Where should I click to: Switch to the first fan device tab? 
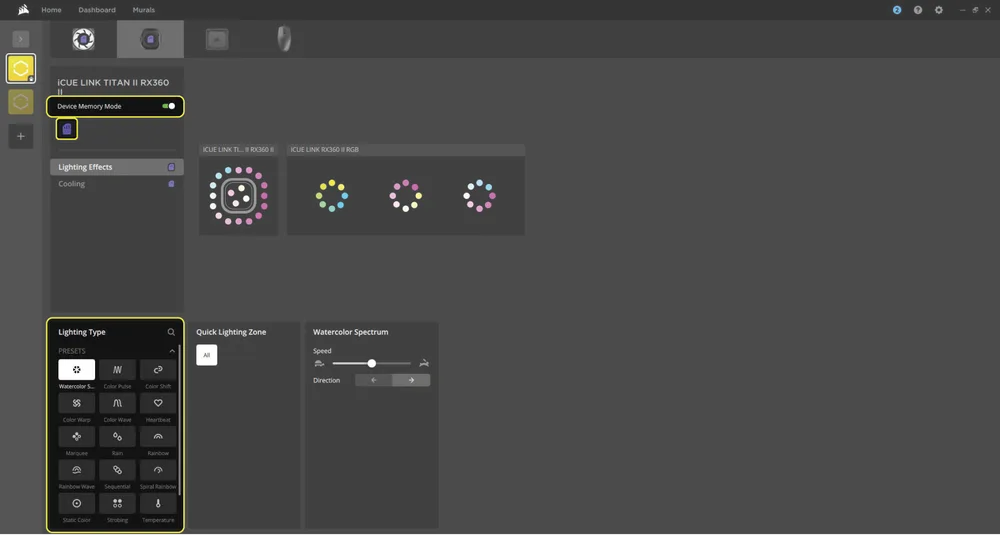coord(84,39)
